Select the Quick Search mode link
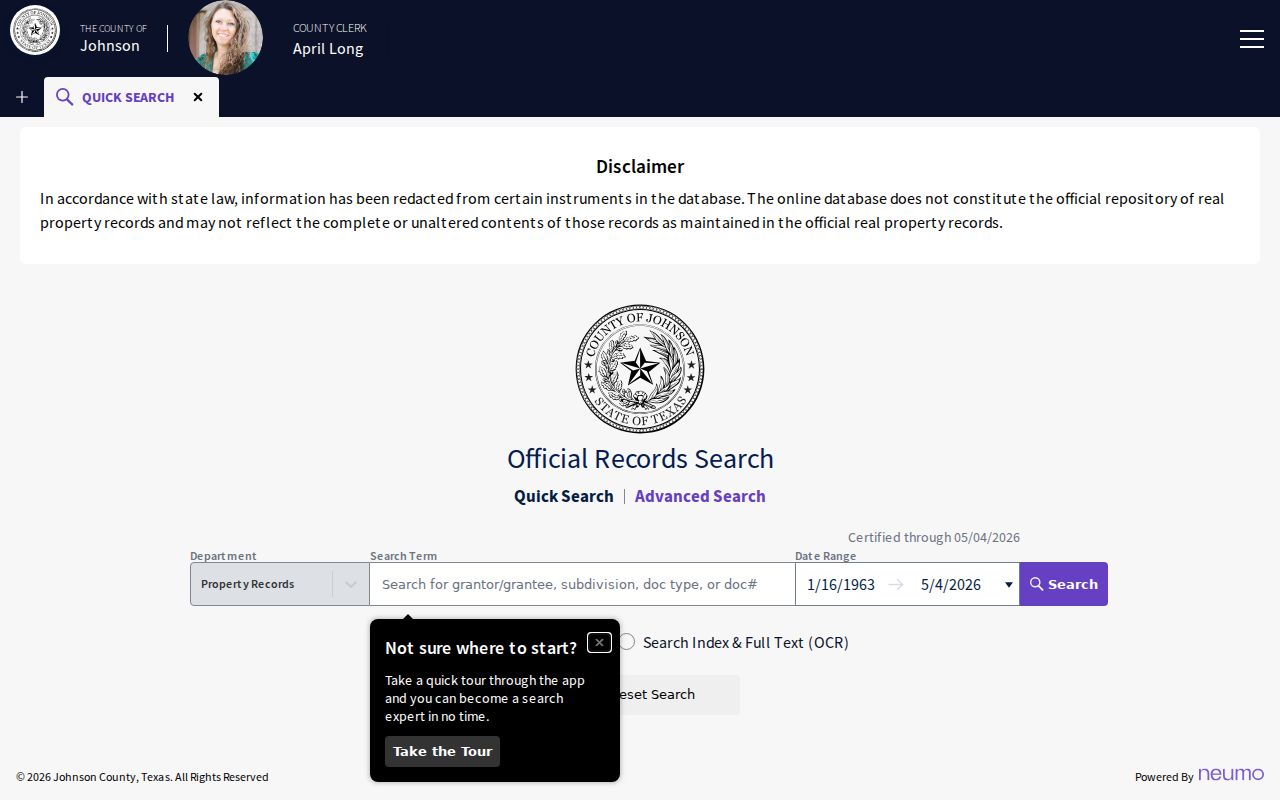This screenshot has height=800, width=1280. pos(564,496)
